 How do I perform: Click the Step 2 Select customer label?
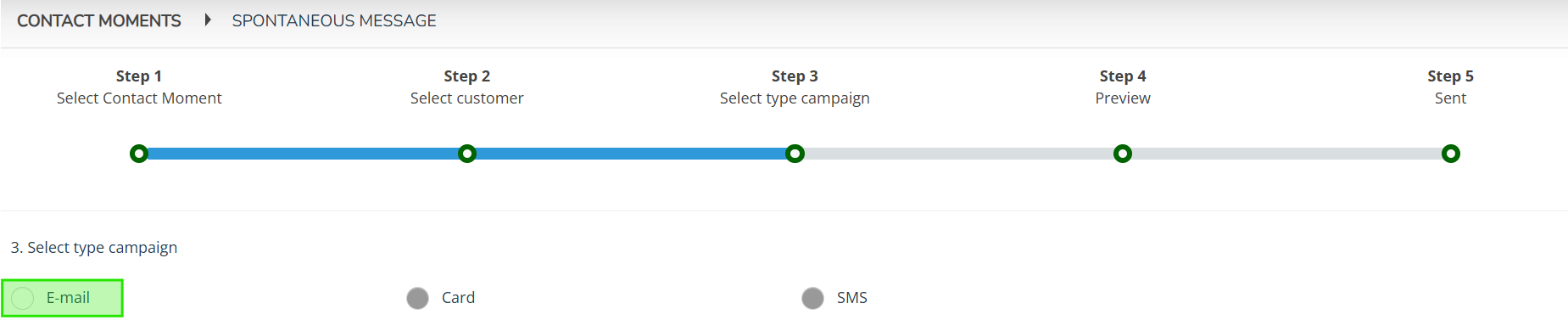pos(467,87)
